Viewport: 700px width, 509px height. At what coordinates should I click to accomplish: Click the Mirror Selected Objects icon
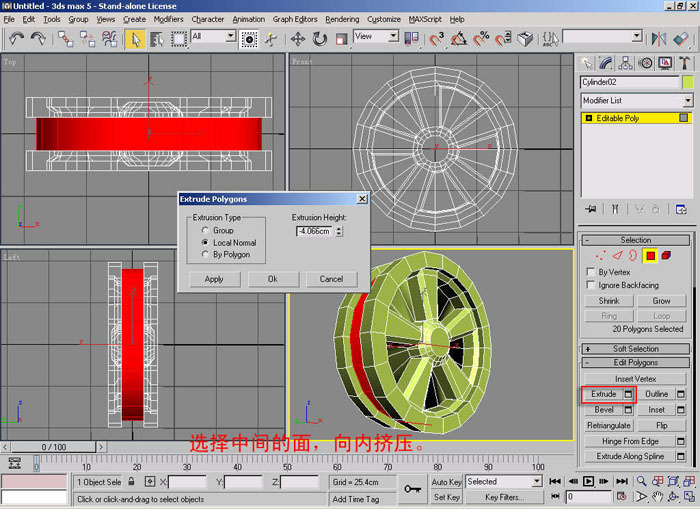pos(658,39)
